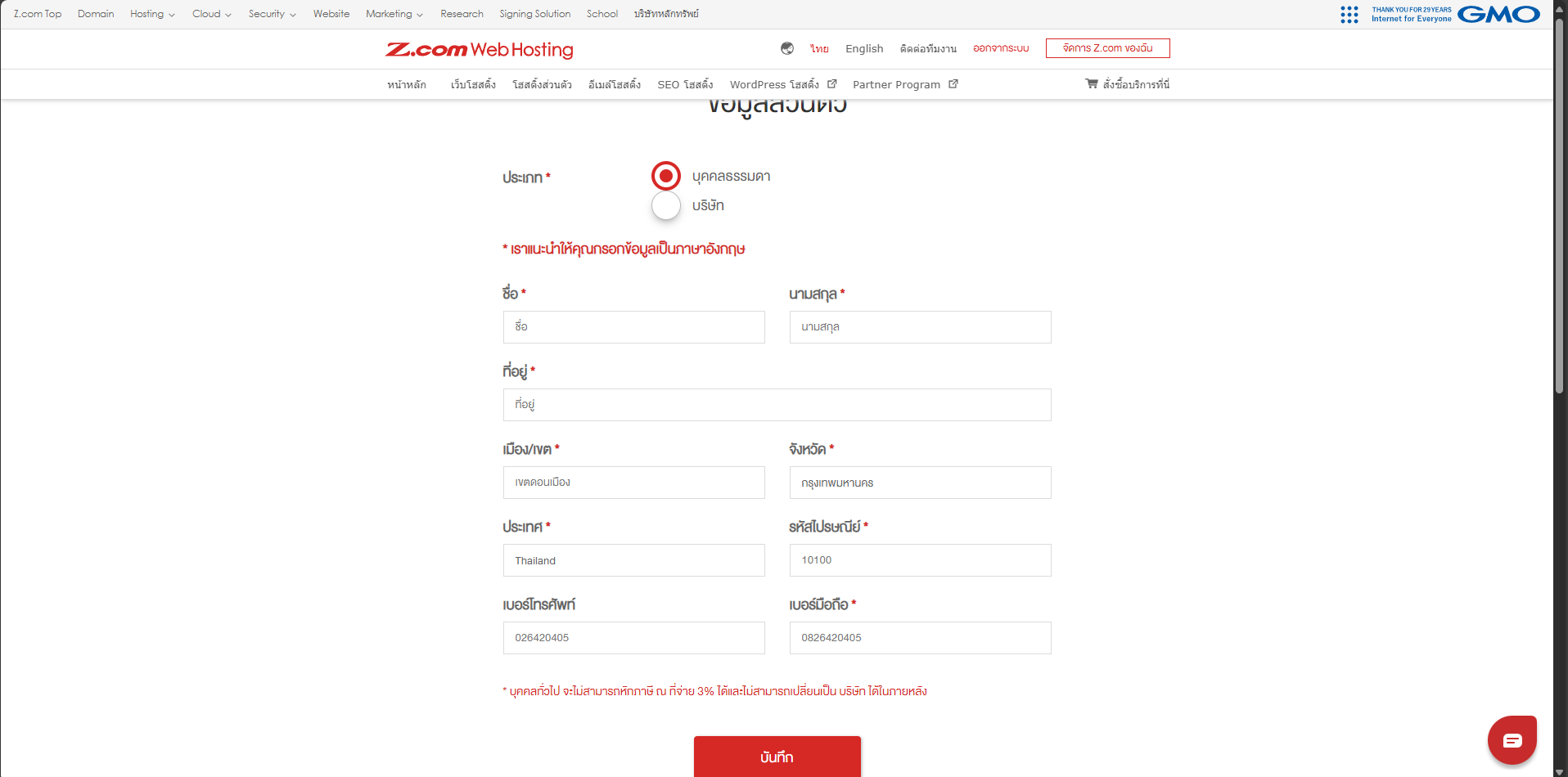
Task: Expand the Security top menu
Action: point(273,14)
